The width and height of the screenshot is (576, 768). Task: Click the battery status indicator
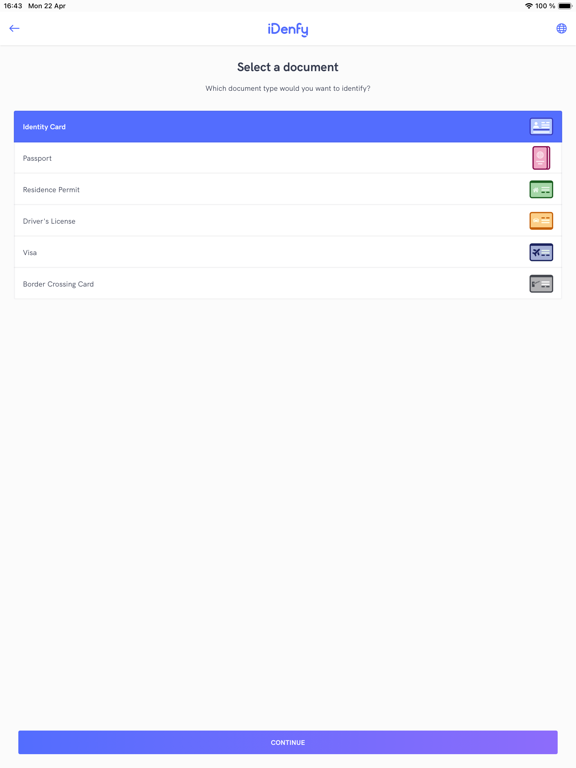(565, 6)
